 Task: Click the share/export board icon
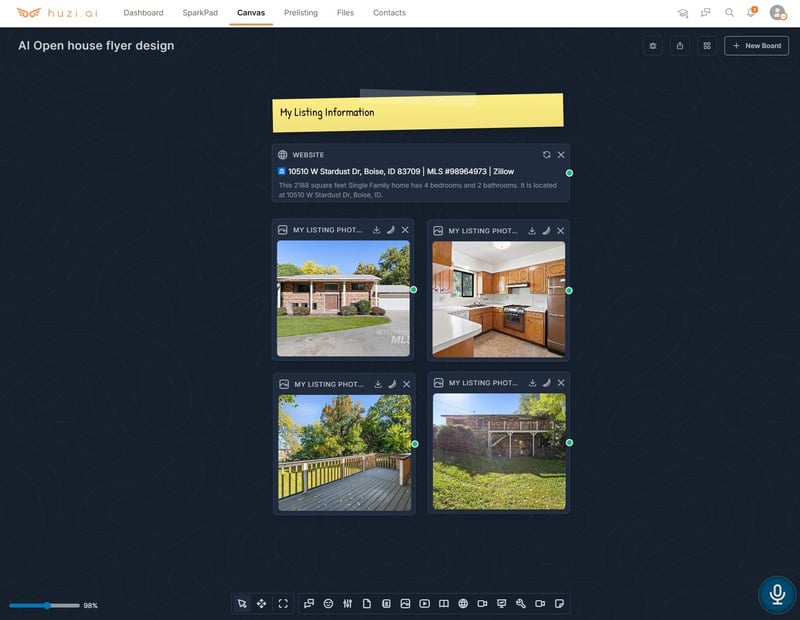point(680,46)
